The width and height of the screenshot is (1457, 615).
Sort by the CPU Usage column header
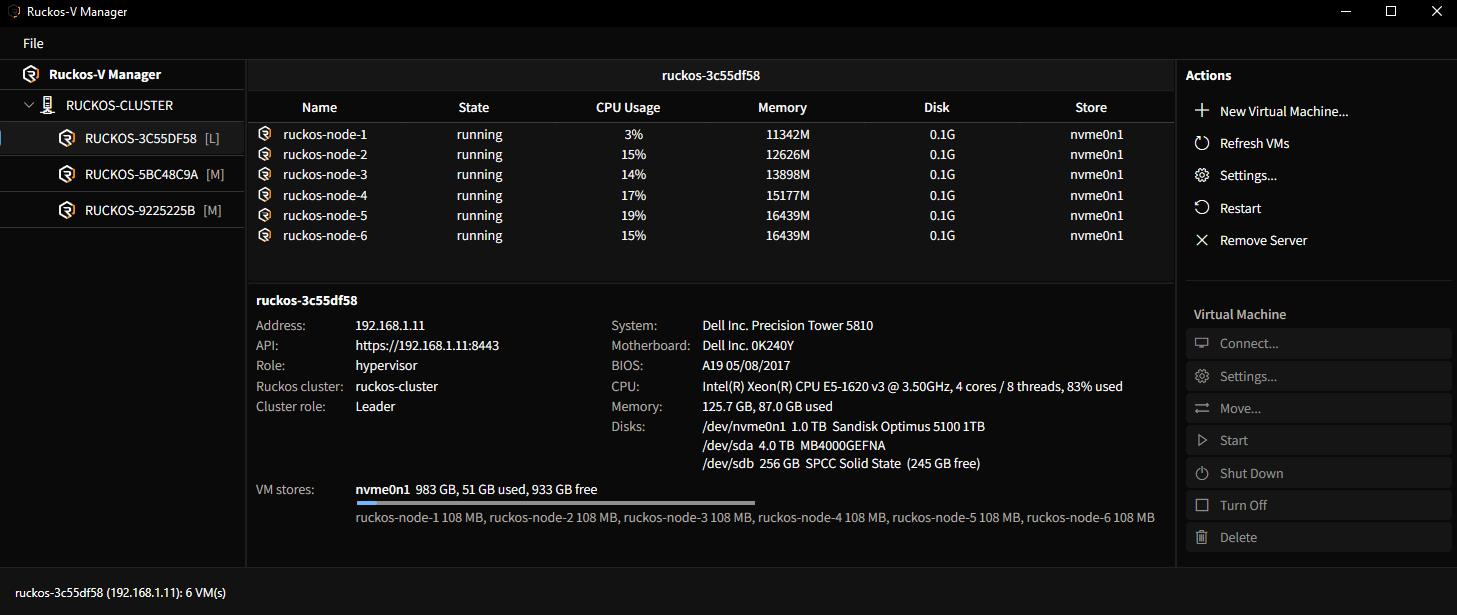628,107
